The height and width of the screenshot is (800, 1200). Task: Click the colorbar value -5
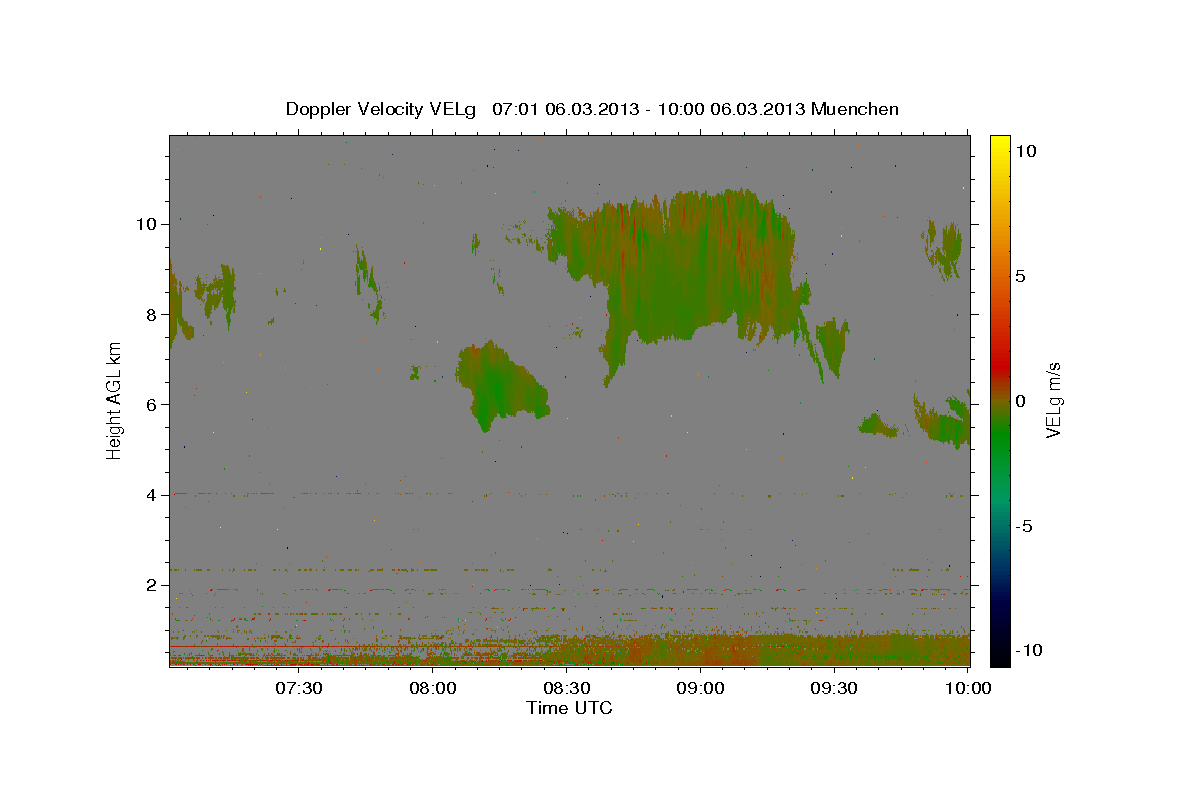pos(1026,526)
